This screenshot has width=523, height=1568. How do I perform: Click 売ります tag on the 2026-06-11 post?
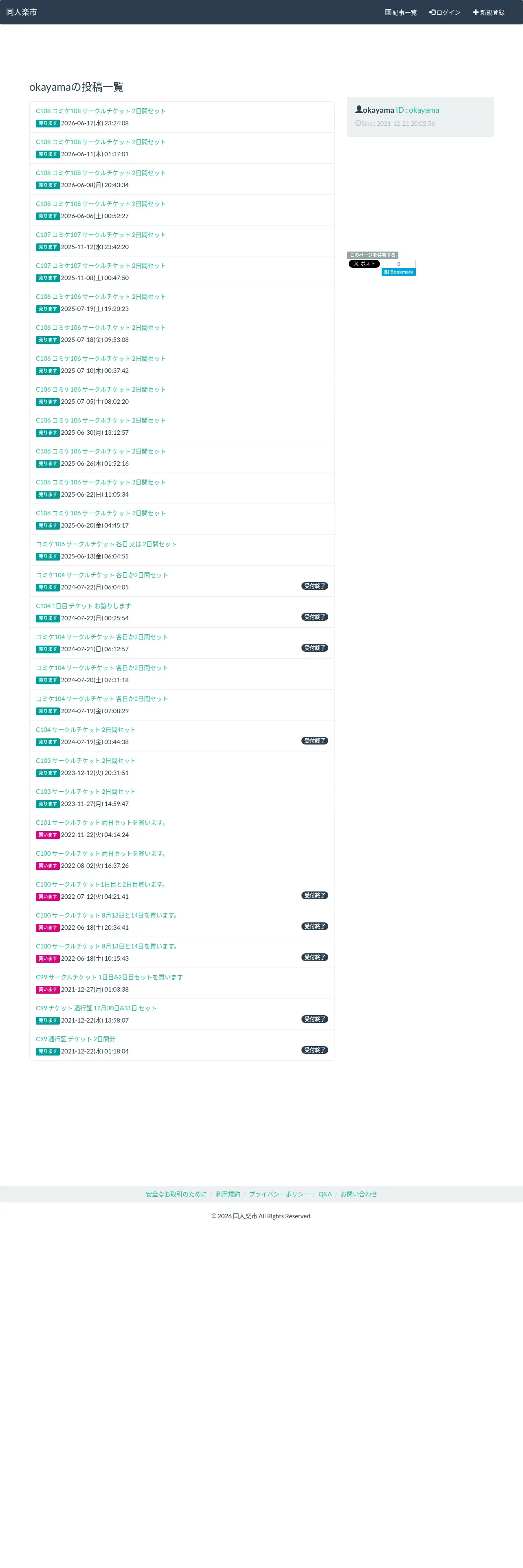(x=48, y=154)
